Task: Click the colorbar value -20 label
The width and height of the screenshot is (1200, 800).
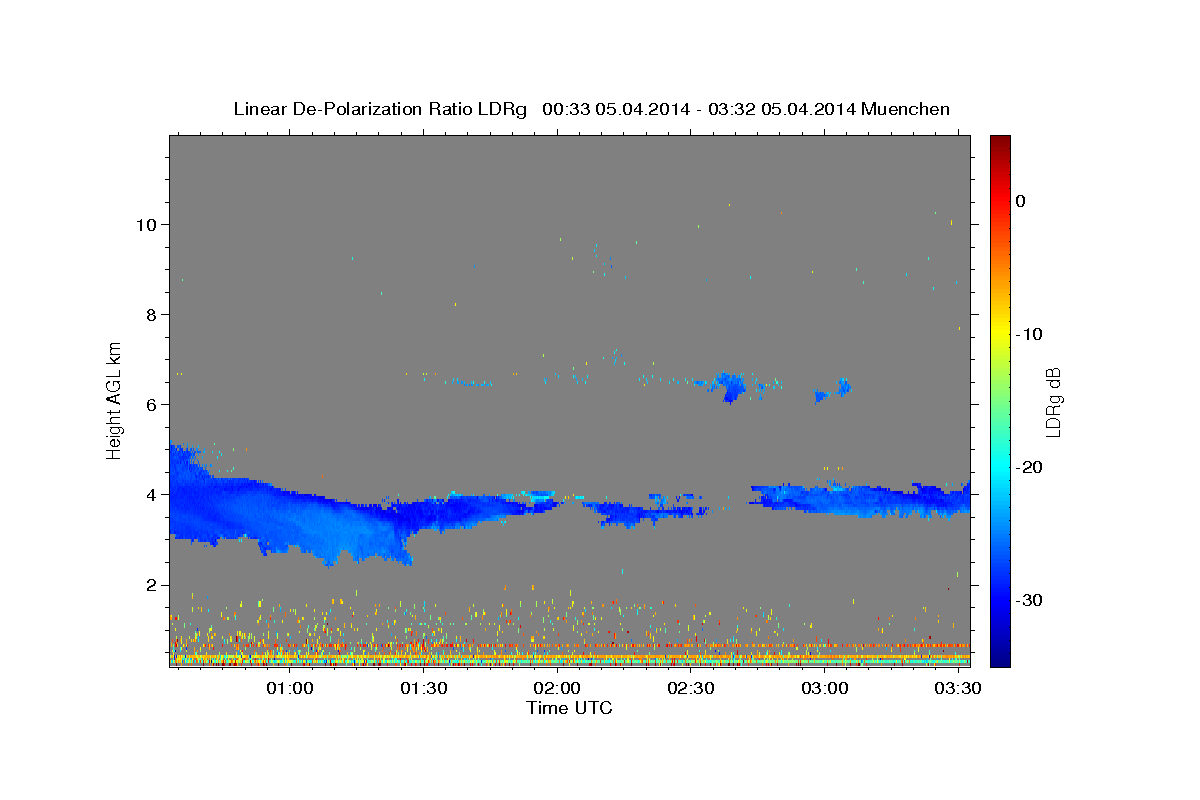Action: pos(1029,467)
